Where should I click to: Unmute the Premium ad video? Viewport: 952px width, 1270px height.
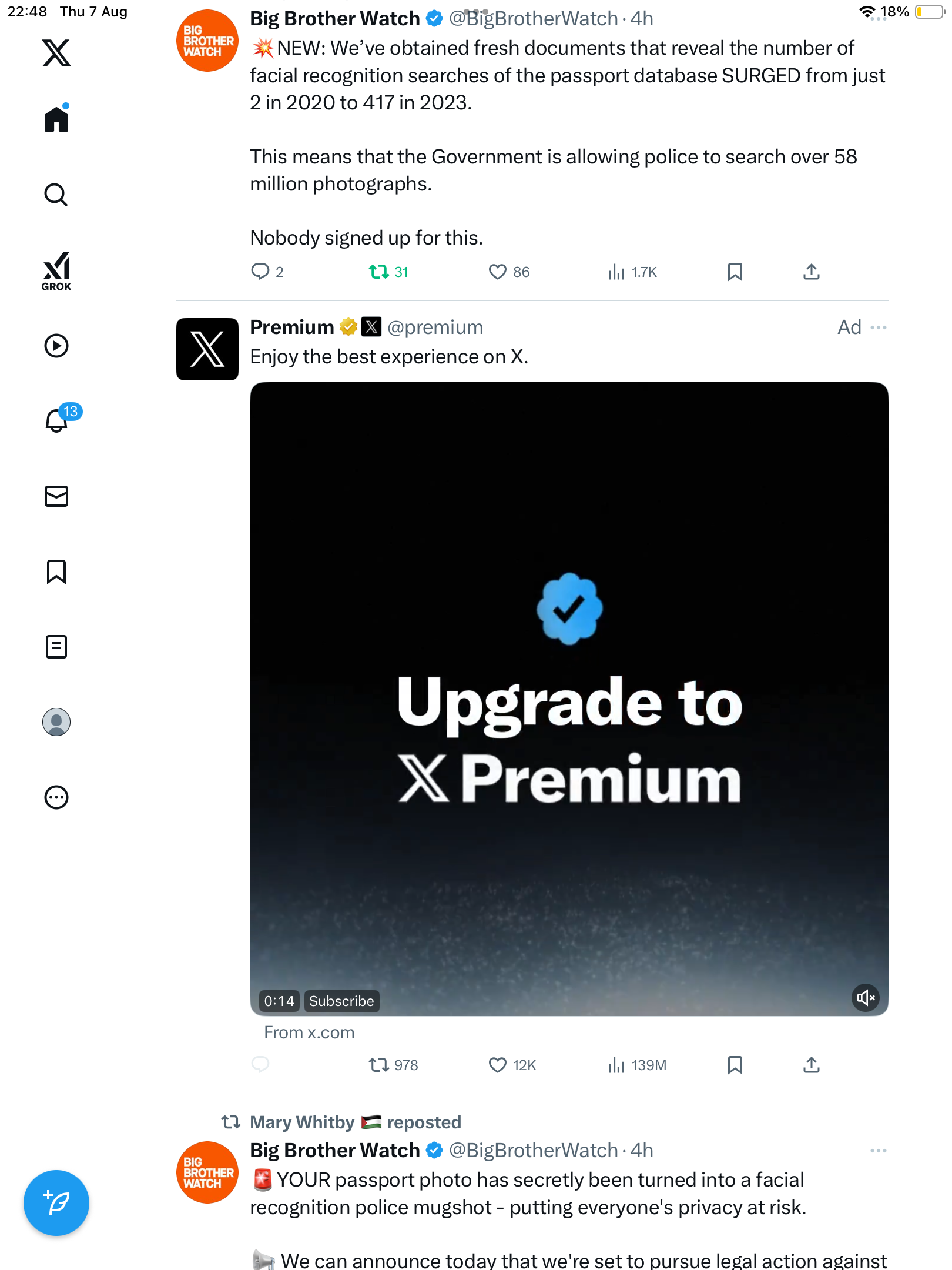point(866,998)
